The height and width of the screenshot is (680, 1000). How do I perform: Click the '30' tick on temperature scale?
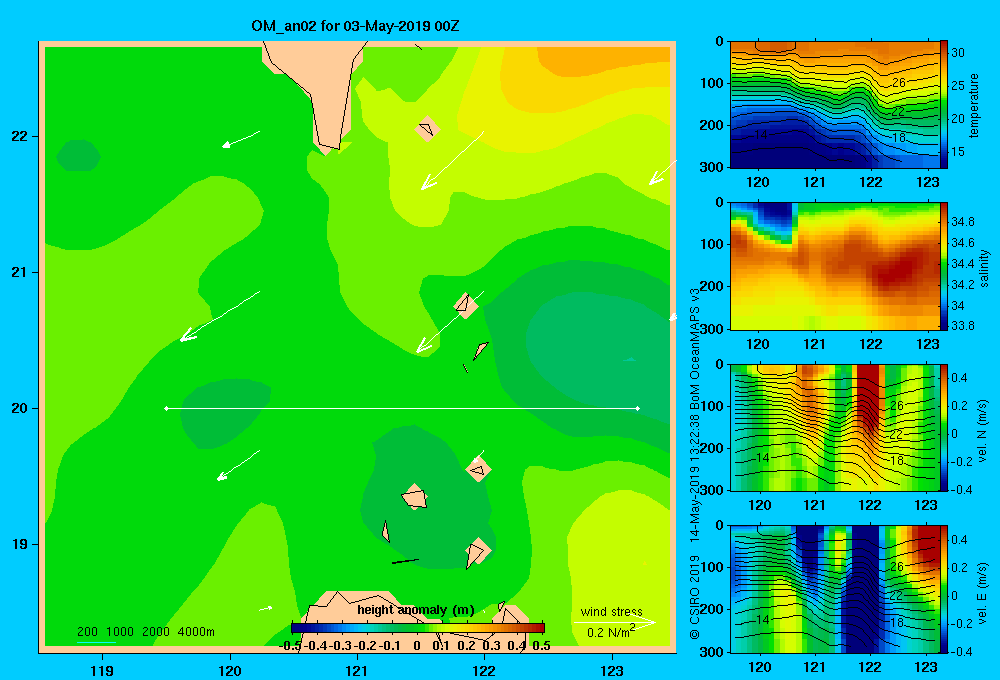pos(957,53)
